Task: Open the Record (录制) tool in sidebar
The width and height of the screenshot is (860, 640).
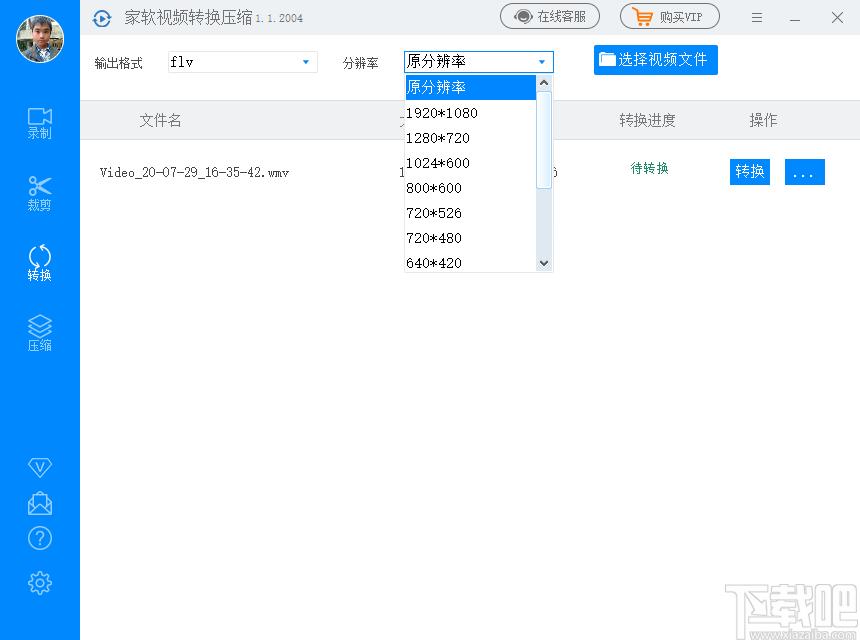Action: click(40, 123)
